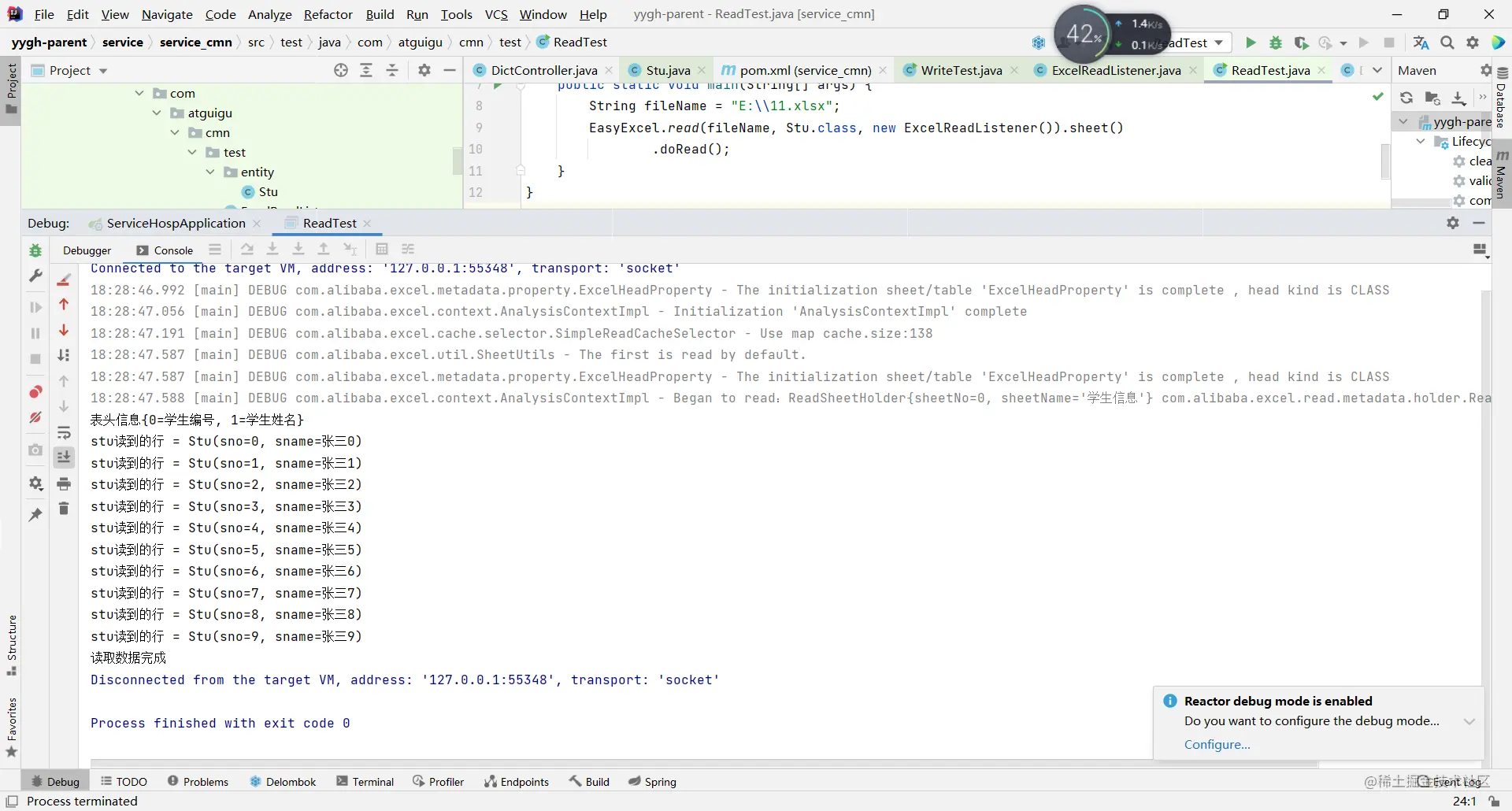Switch to ExcelReadListener.java tab

[1116, 70]
